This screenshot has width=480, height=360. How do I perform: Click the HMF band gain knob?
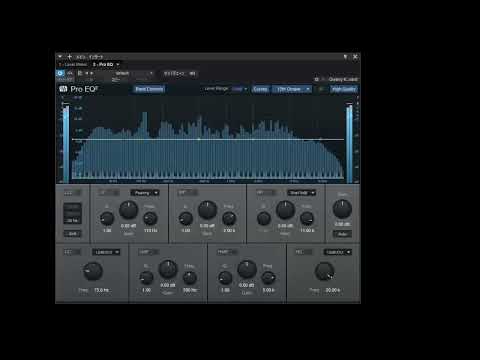[x=247, y=269]
